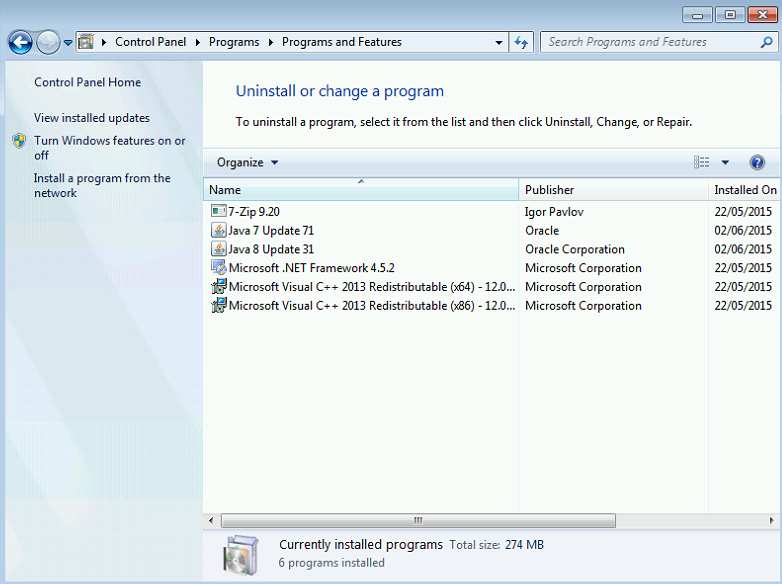The image size is (782, 584).
Task: Select Visual C++ 2013 Redistributable (x86) entry
Action: point(372,306)
